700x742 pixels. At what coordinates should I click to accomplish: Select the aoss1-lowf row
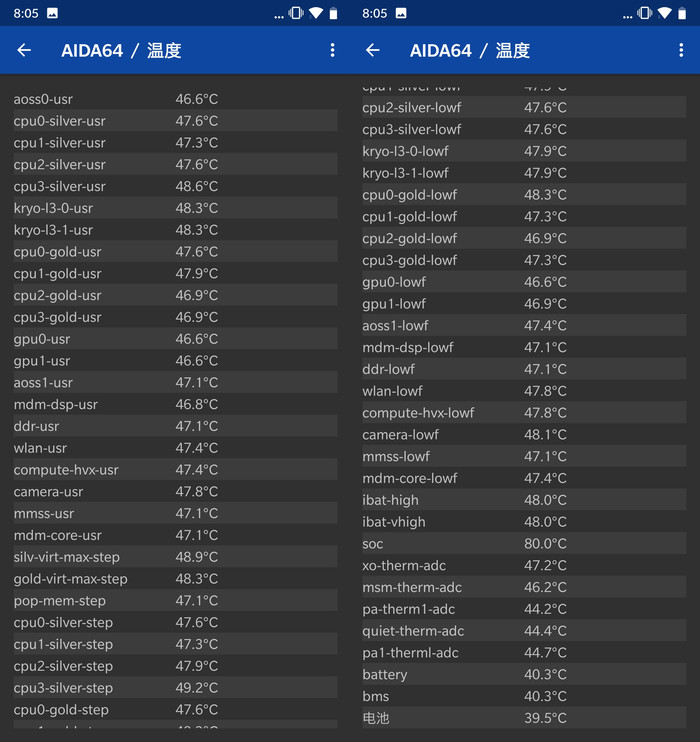(524, 325)
